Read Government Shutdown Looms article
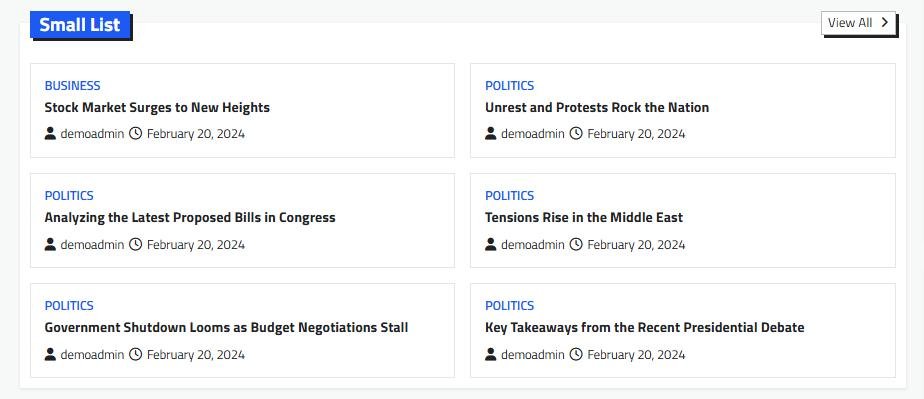 click(226, 328)
